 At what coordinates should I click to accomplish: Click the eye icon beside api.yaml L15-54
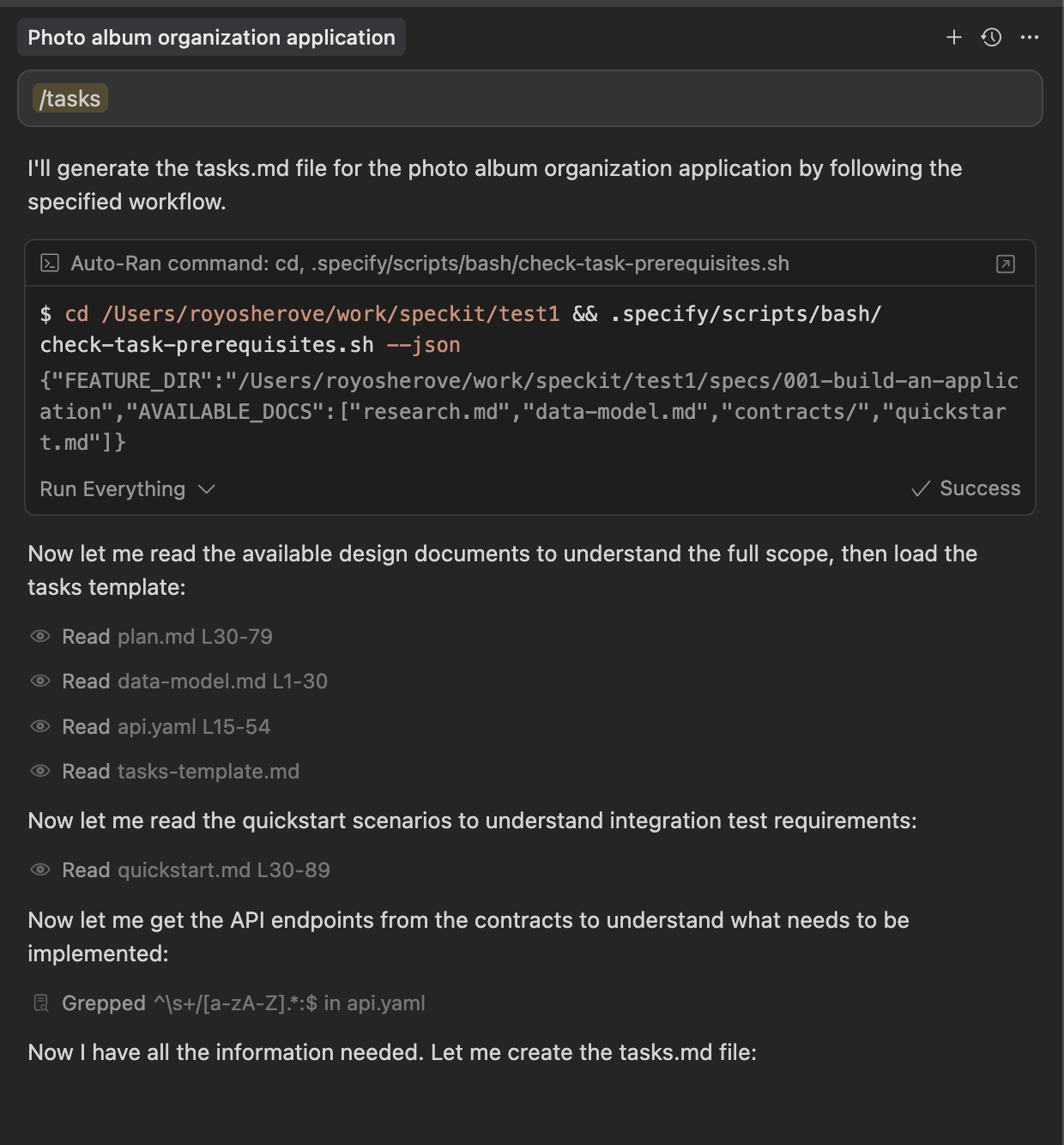point(40,726)
